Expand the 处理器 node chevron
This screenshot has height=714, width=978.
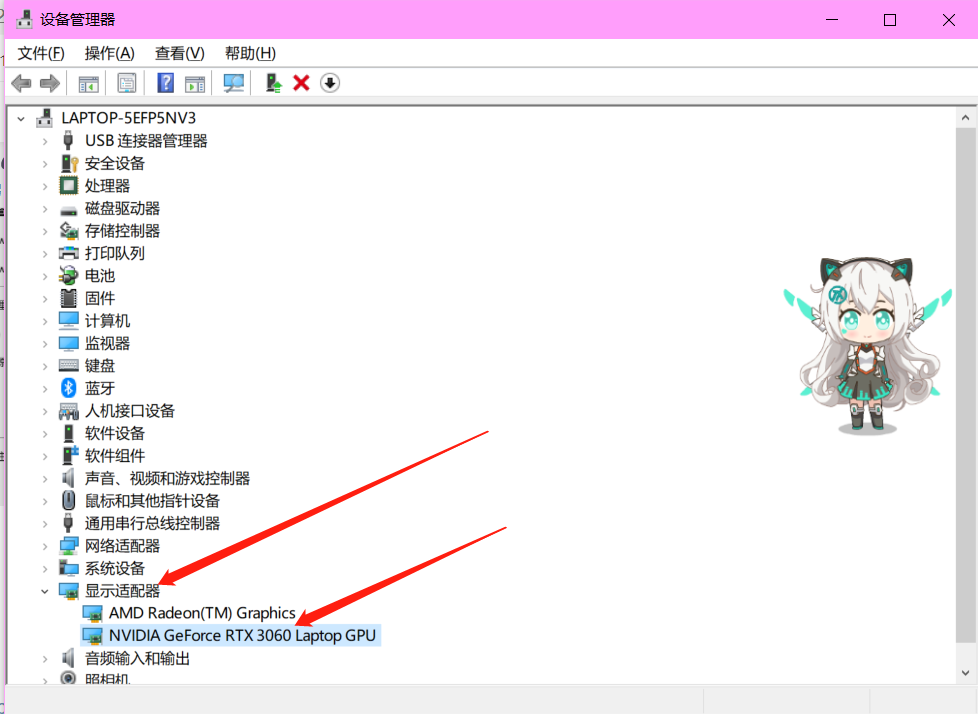(x=45, y=186)
